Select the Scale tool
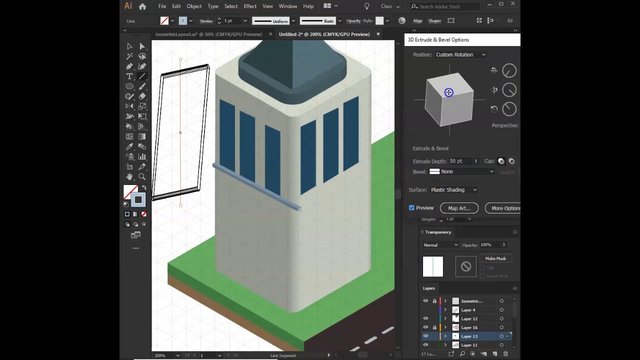 142,106
